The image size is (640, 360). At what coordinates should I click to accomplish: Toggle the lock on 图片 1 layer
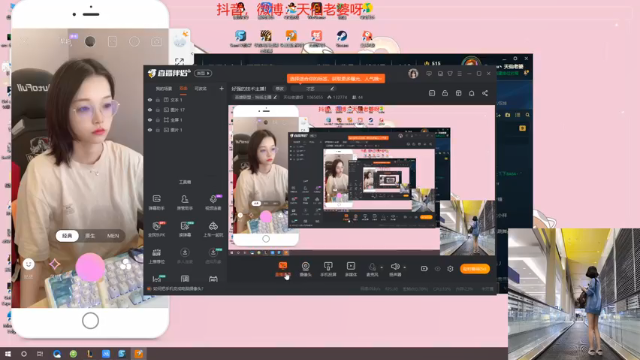point(158,130)
